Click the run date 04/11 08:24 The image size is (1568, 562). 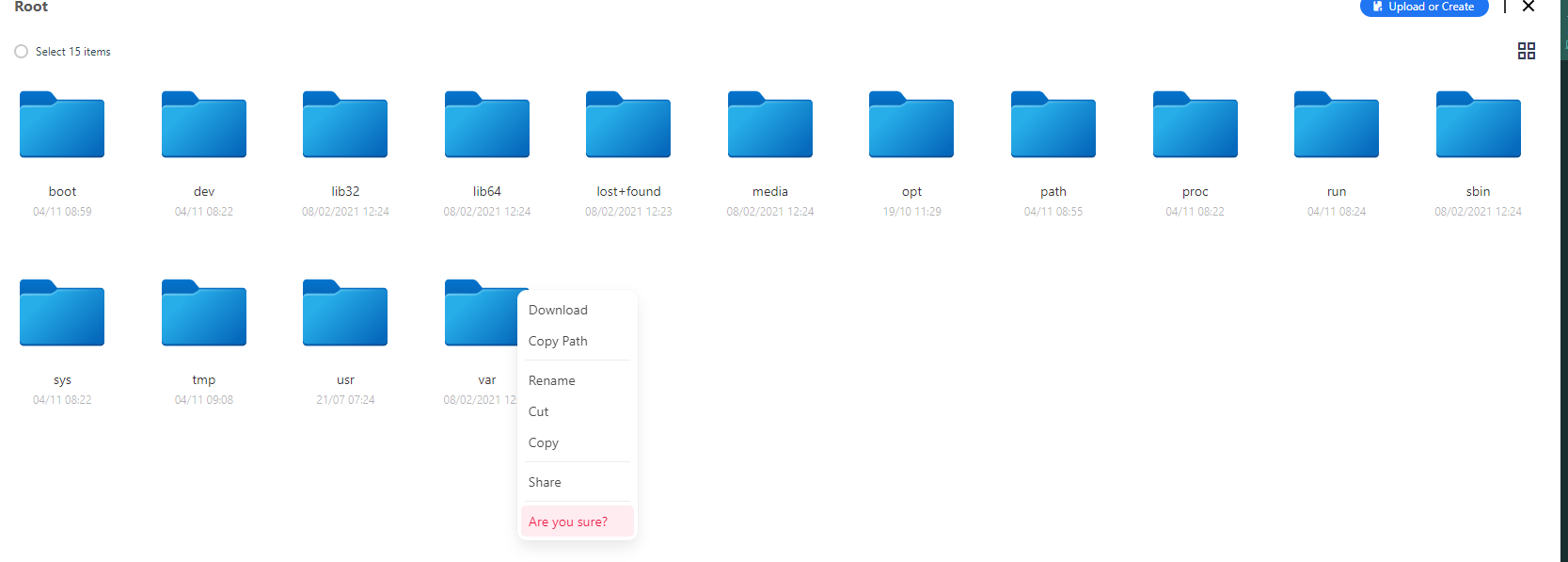point(1337,212)
